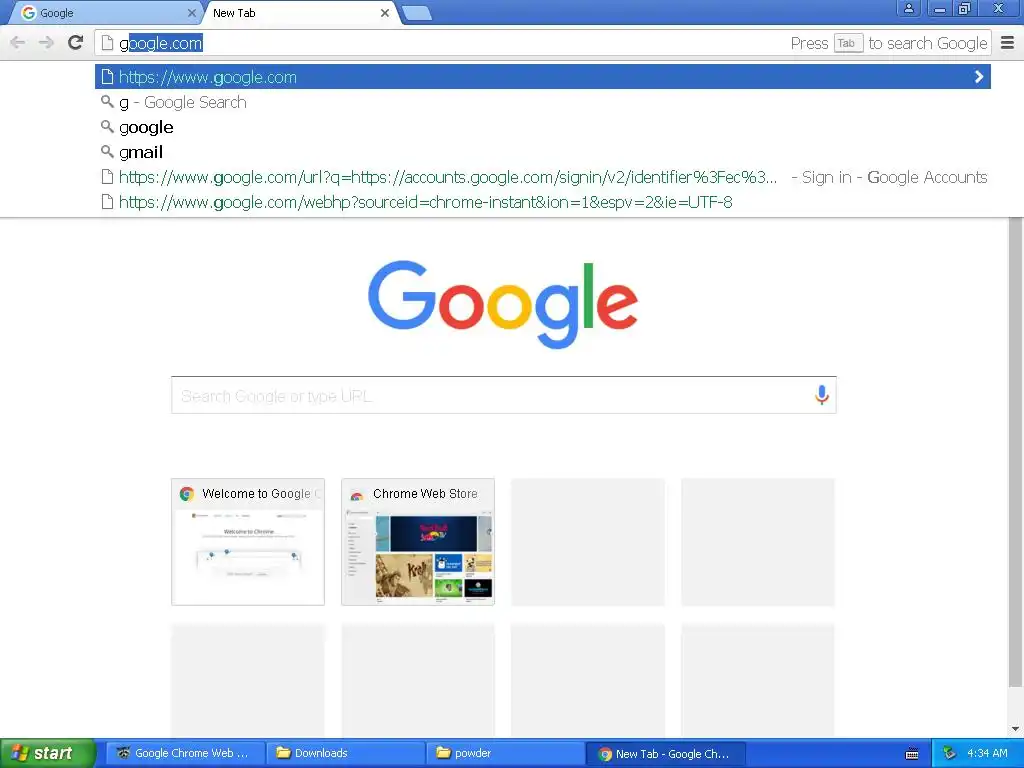Viewport: 1024px width, 768px height.
Task: Switch to Google Chrome Web taskbar item
Action: coord(185,753)
